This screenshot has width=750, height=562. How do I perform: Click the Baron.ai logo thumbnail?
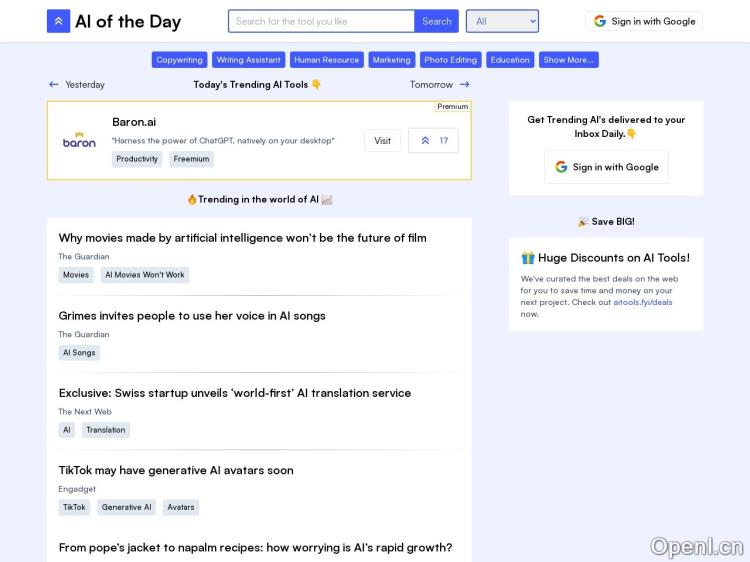tap(79, 141)
